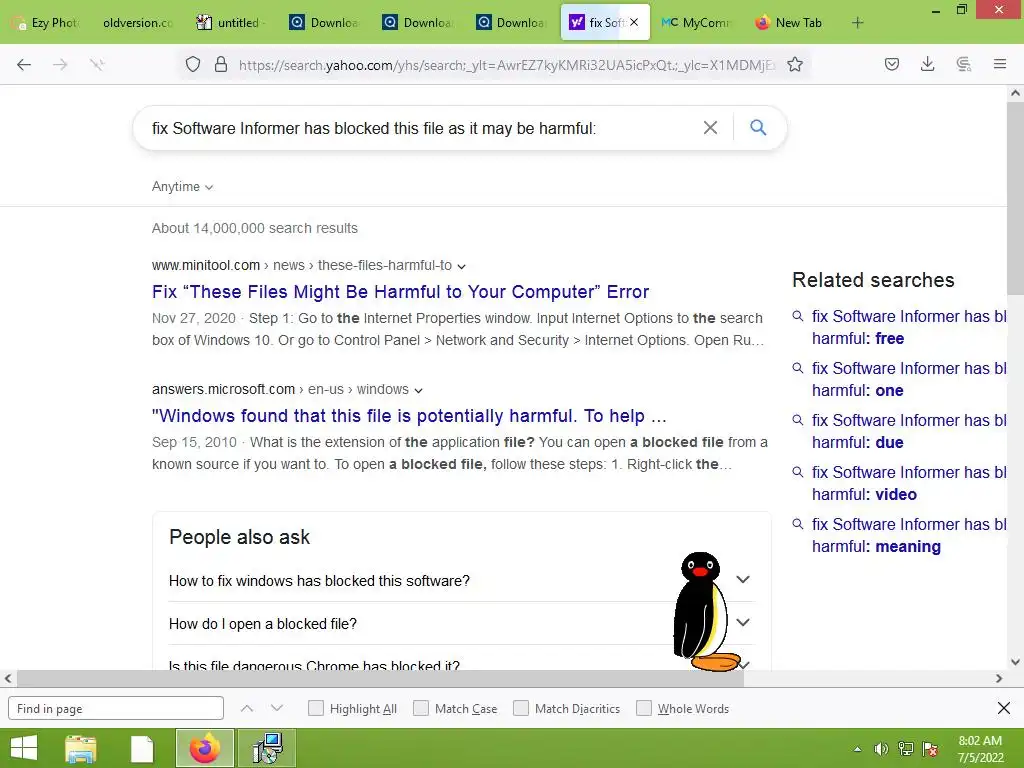
Task: Click Firefox icon in the taskbar
Action: (x=204, y=748)
